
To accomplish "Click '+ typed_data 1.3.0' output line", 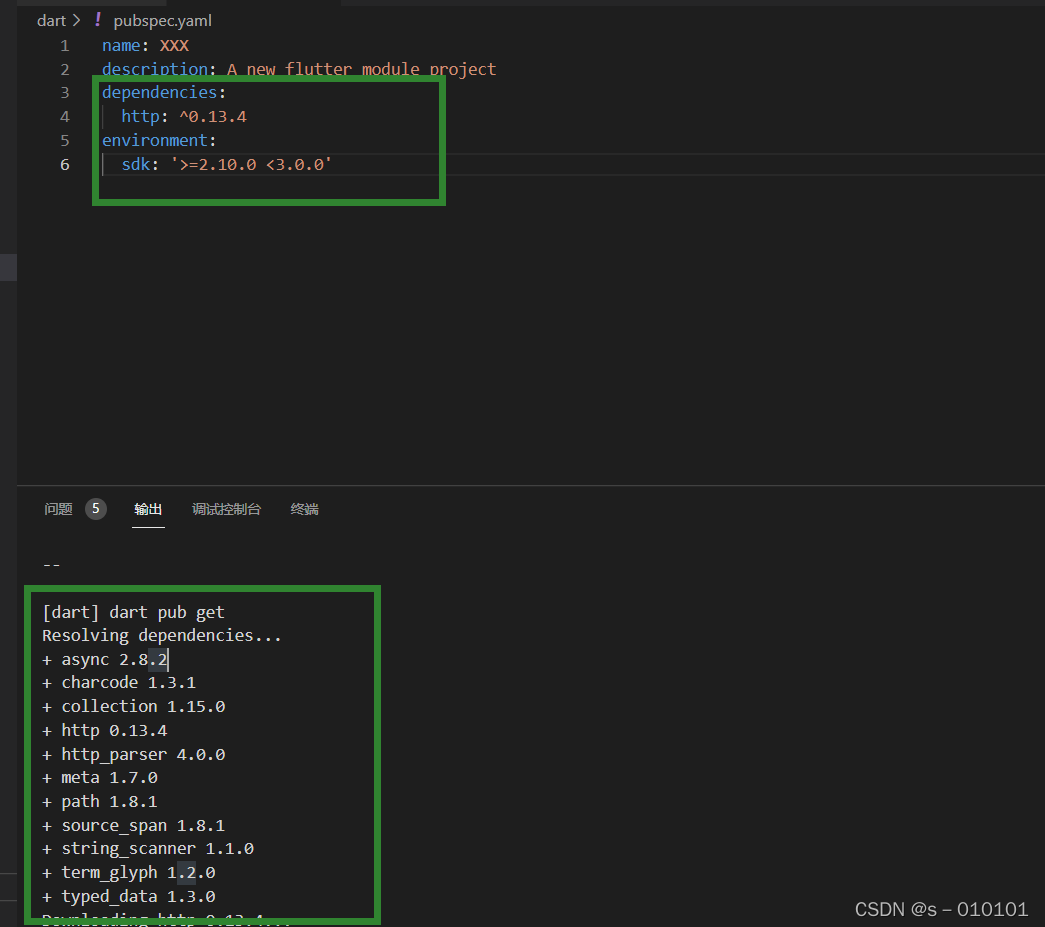I will pos(129,897).
